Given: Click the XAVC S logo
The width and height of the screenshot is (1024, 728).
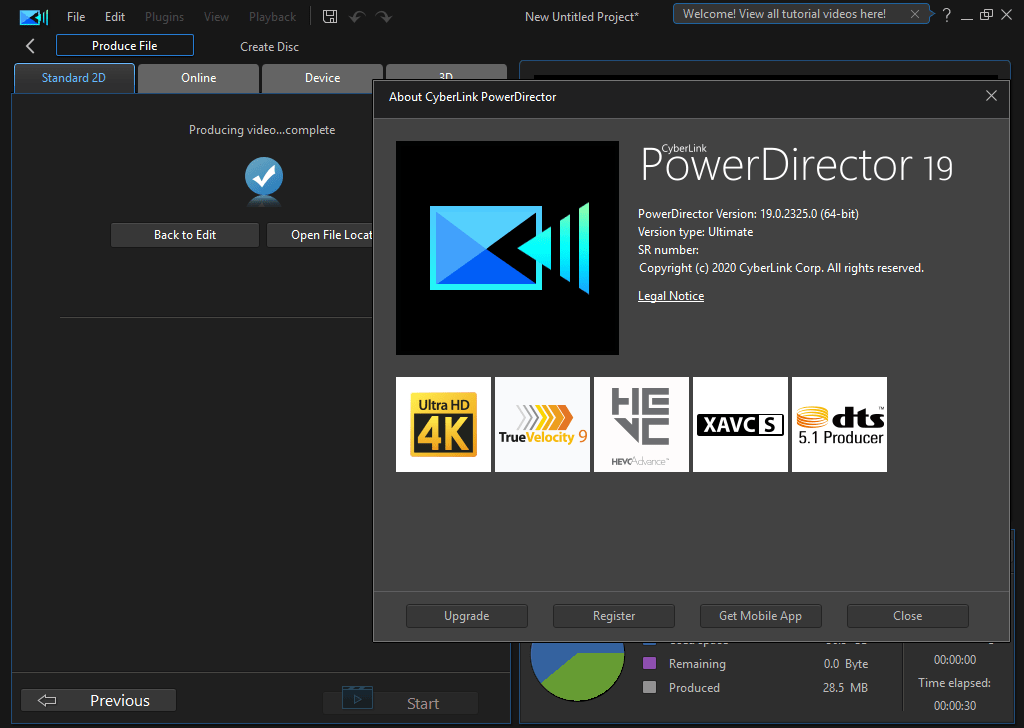Looking at the screenshot, I should 740,424.
